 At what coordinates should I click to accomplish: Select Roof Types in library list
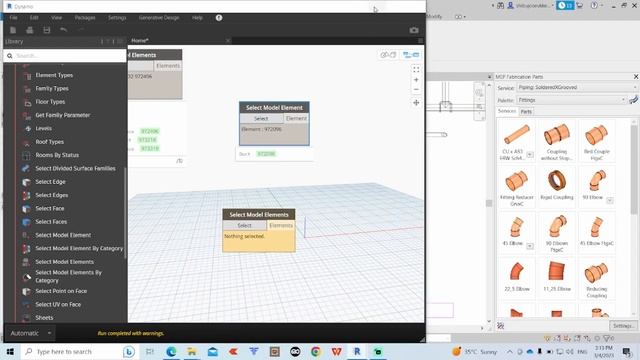coord(49,142)
